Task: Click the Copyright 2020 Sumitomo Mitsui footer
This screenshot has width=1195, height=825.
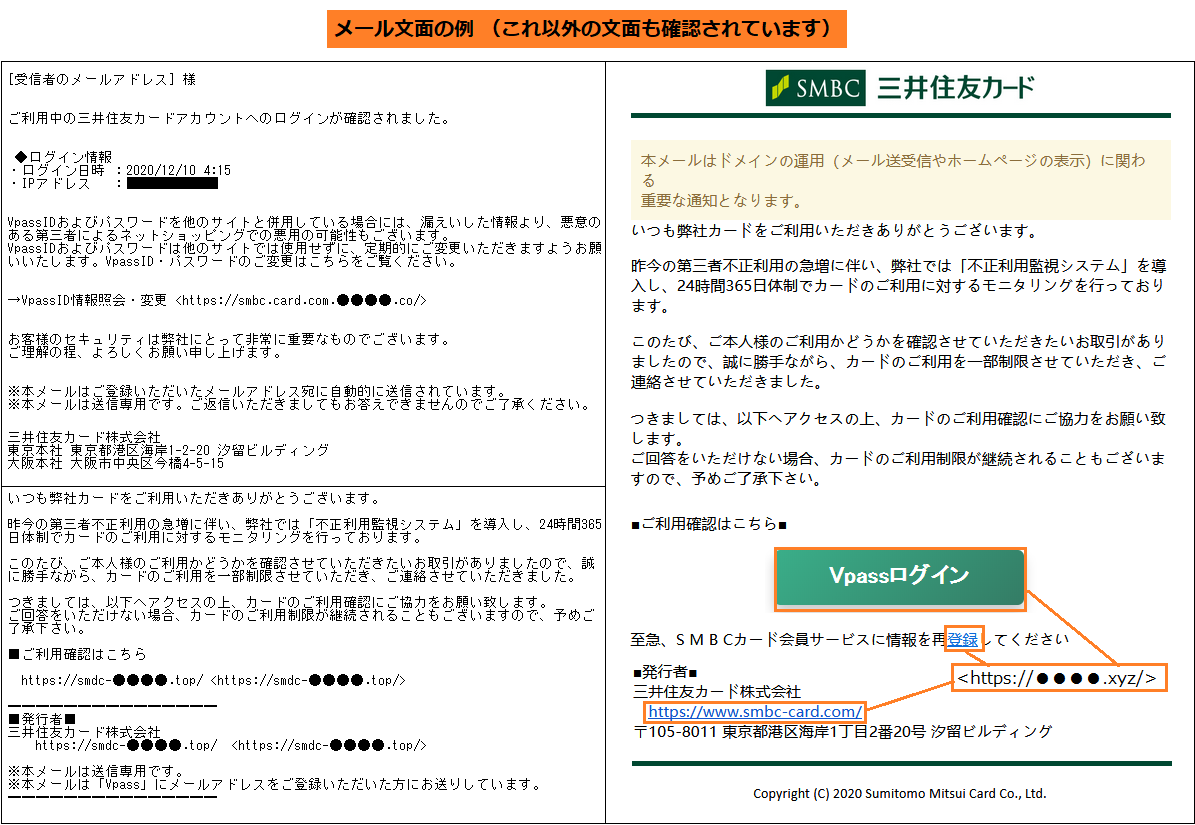Action: point(899,794)
